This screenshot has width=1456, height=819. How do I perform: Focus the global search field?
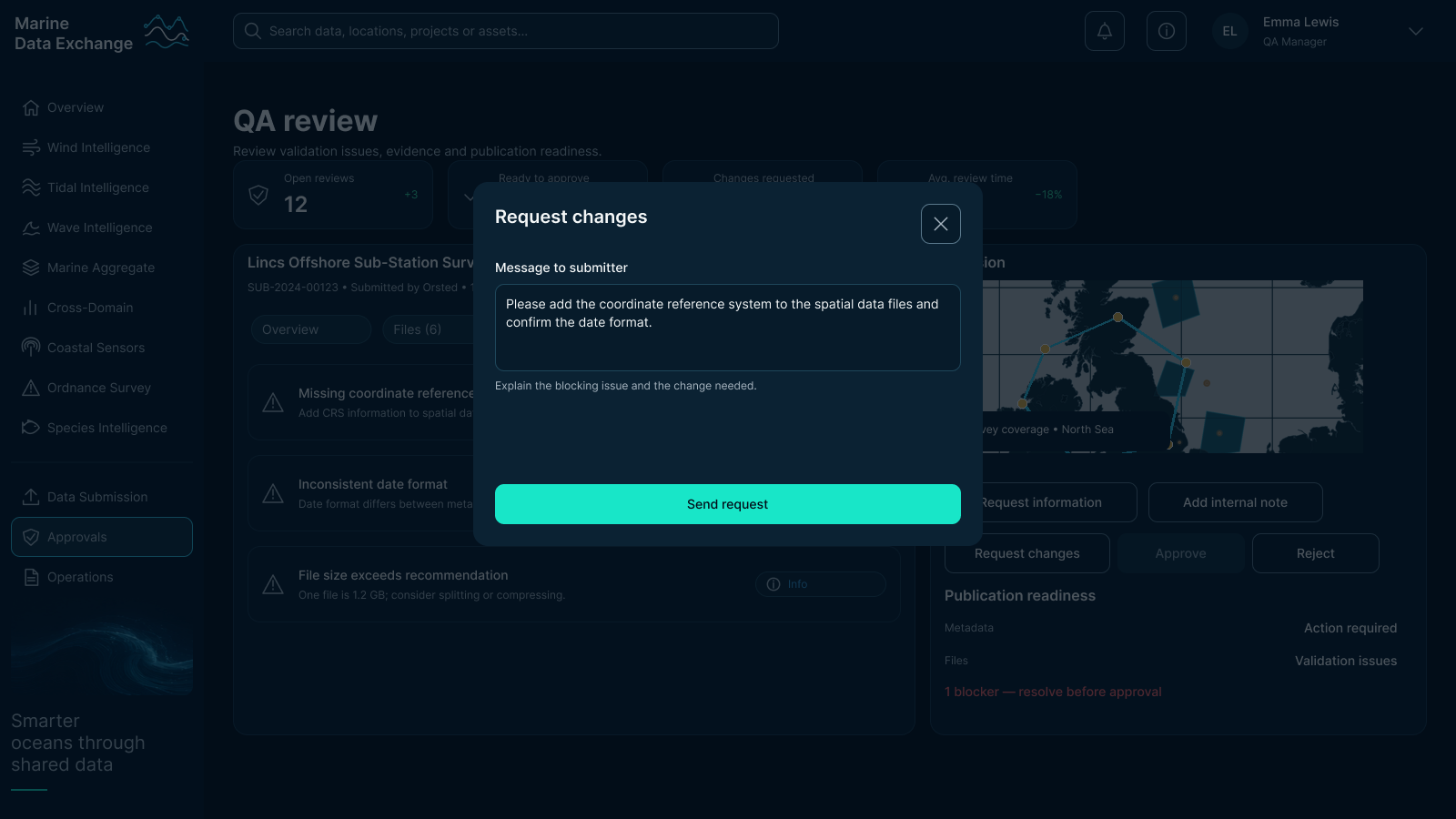[506, 31]
